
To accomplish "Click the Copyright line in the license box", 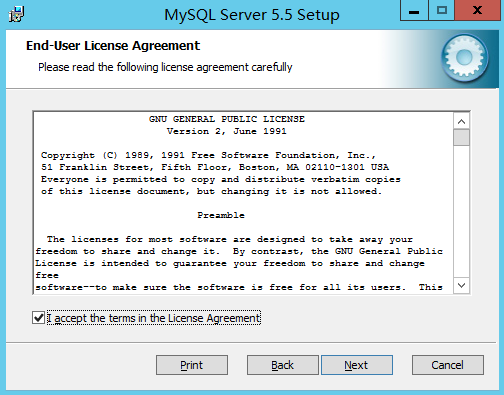I will [x=208, y=155].
